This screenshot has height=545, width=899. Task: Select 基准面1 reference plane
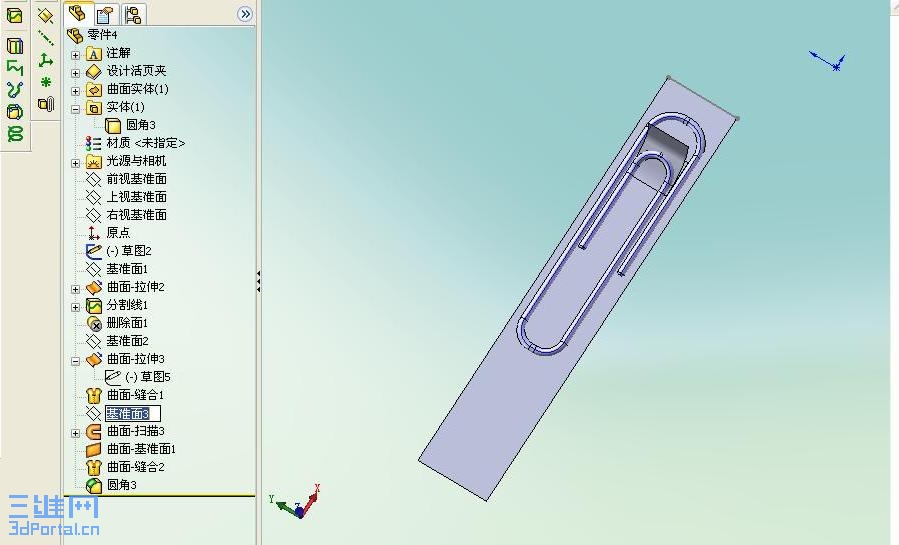[x=127, y=269]
